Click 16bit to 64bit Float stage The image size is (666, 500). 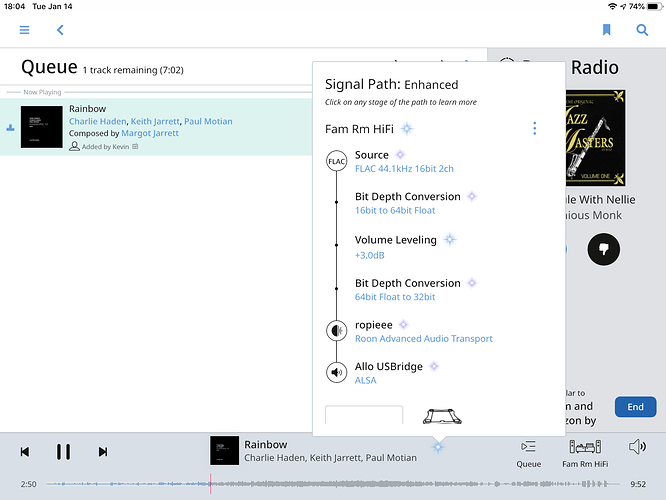coord(395,210)
